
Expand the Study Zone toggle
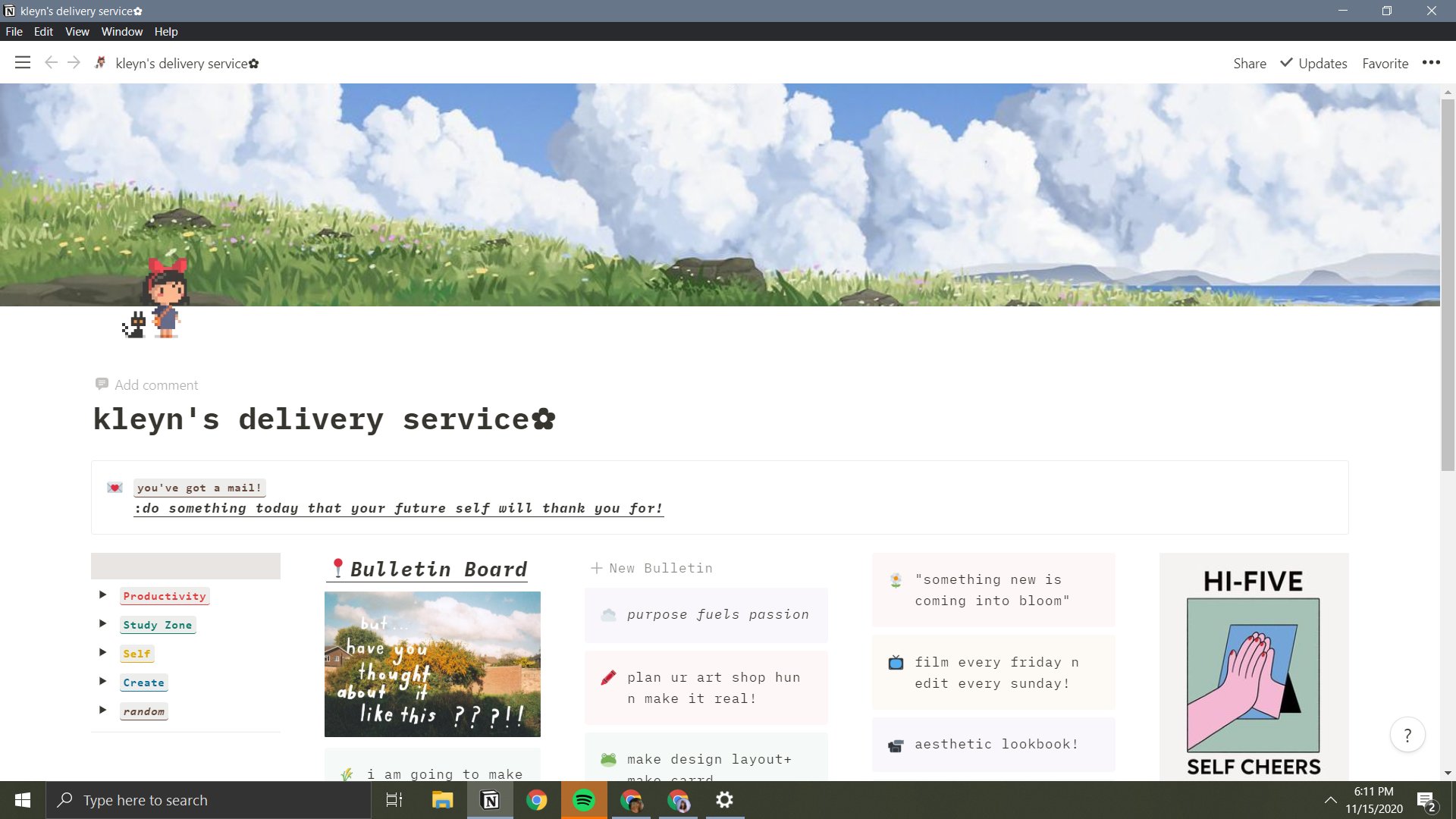click(x=103, y=624)
